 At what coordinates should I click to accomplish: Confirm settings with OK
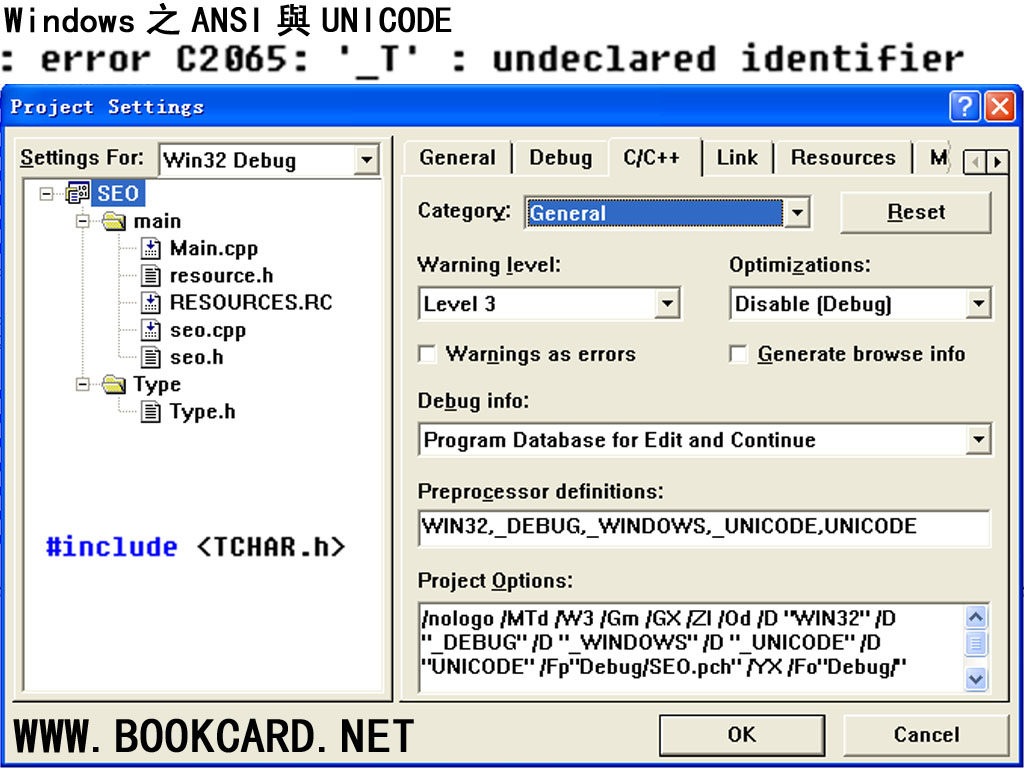point(742,735)
